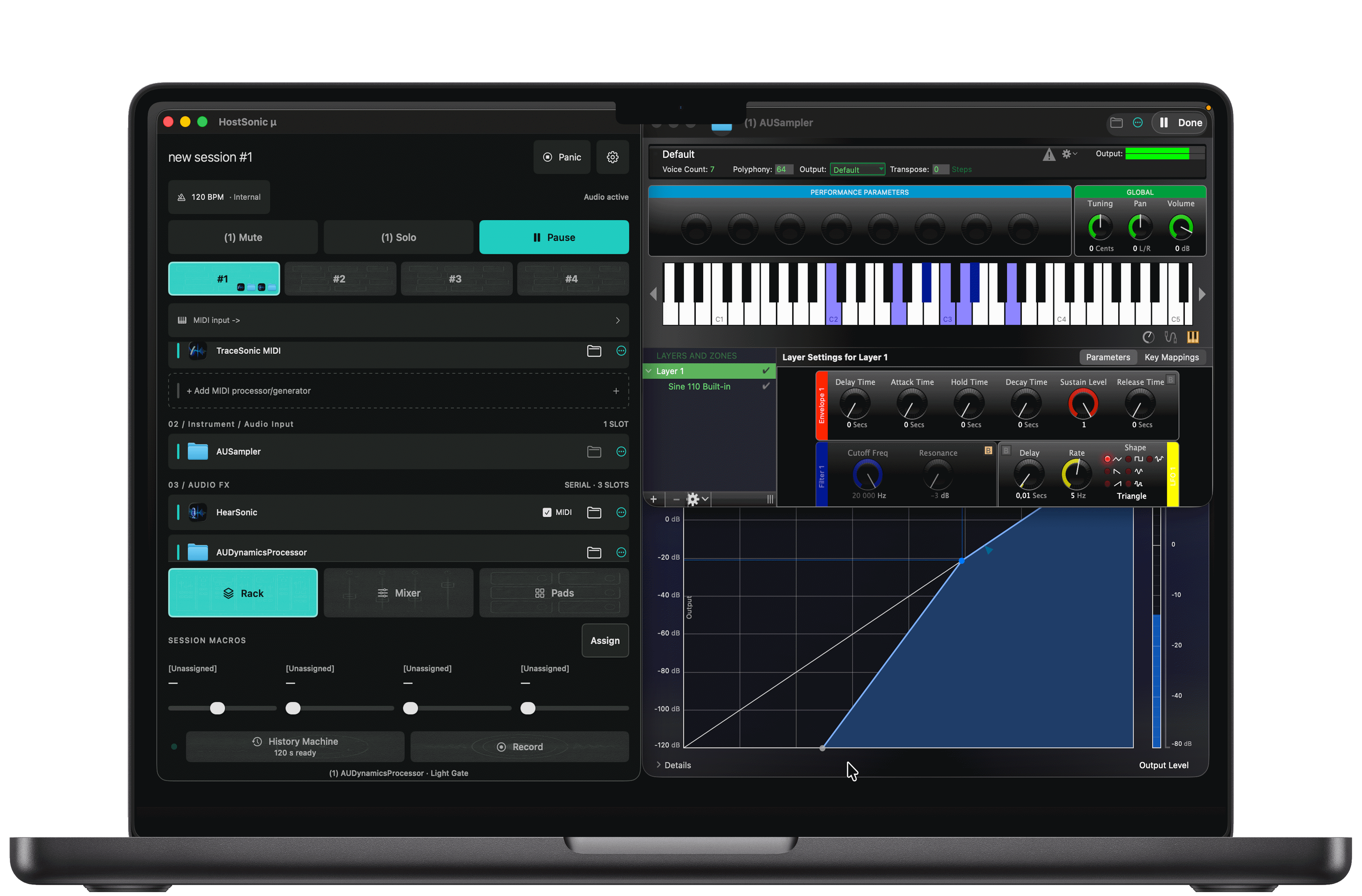Screen dimensions: 1362x896
Task: Open the teal more-options icon beside Done
Action: [1138, 122]
